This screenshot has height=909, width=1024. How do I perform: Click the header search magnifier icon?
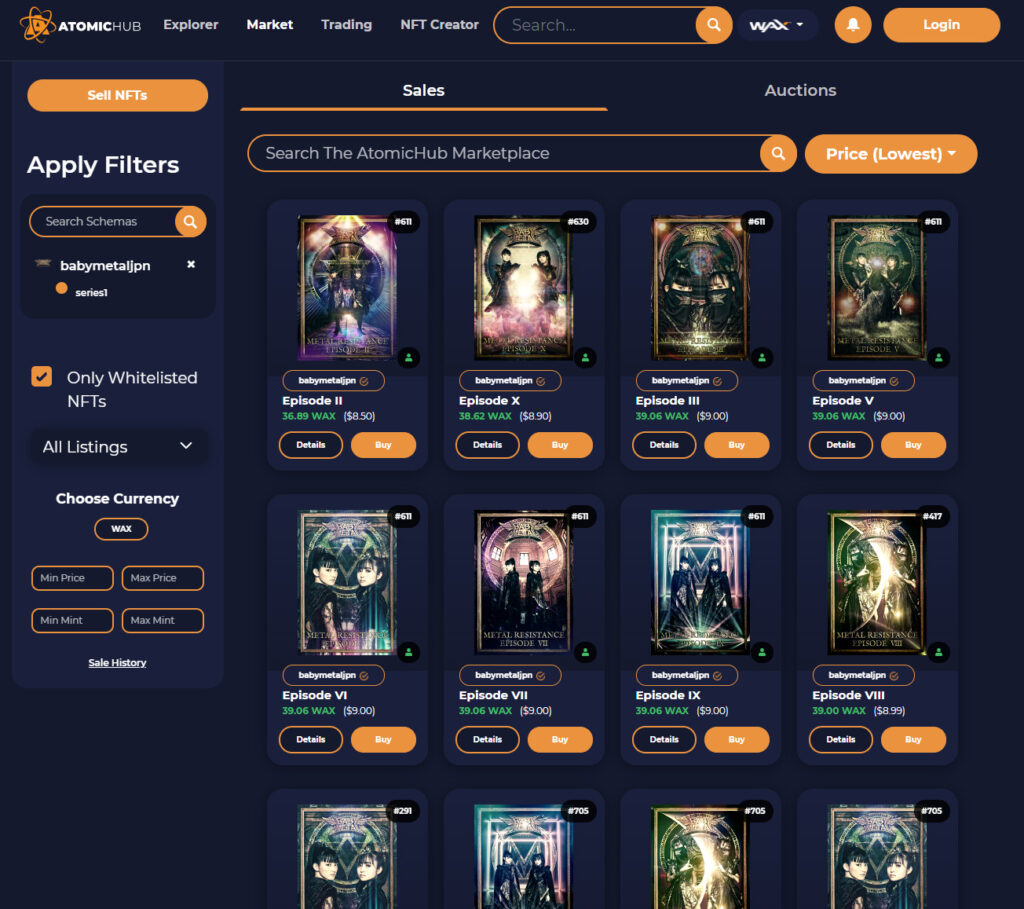pos(714,25)
